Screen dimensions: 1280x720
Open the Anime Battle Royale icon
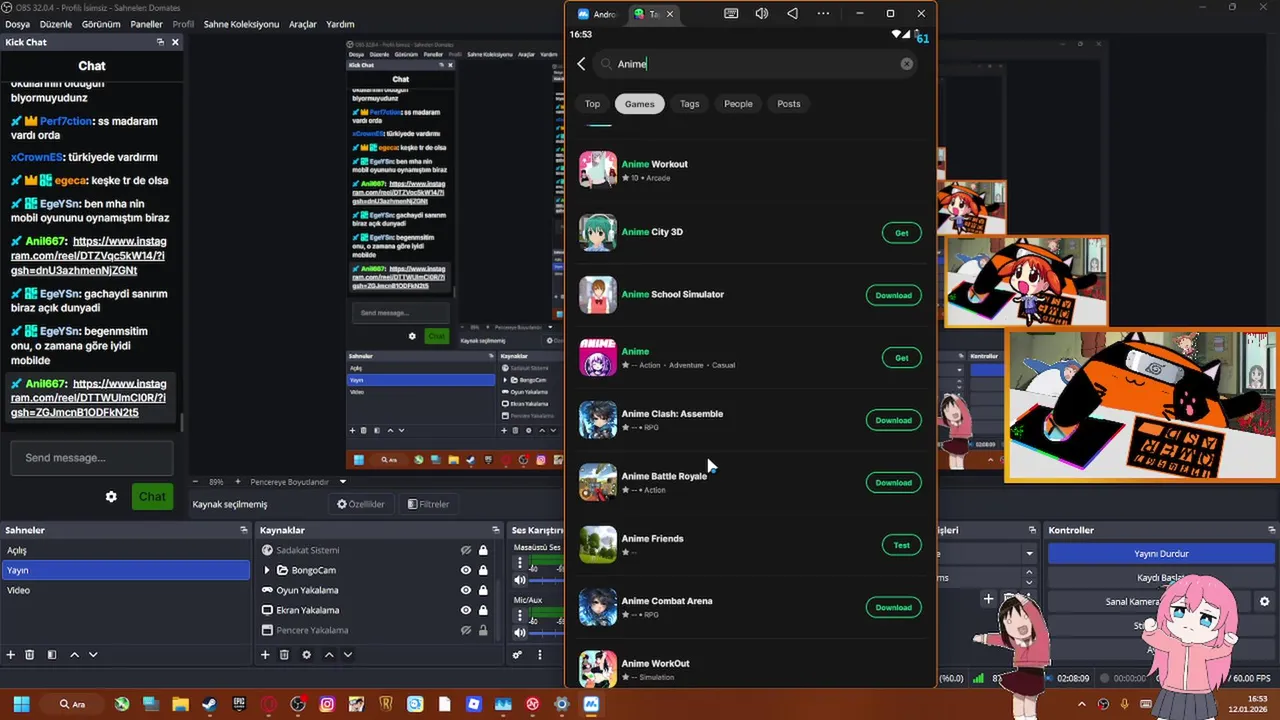tap(598, 482)
